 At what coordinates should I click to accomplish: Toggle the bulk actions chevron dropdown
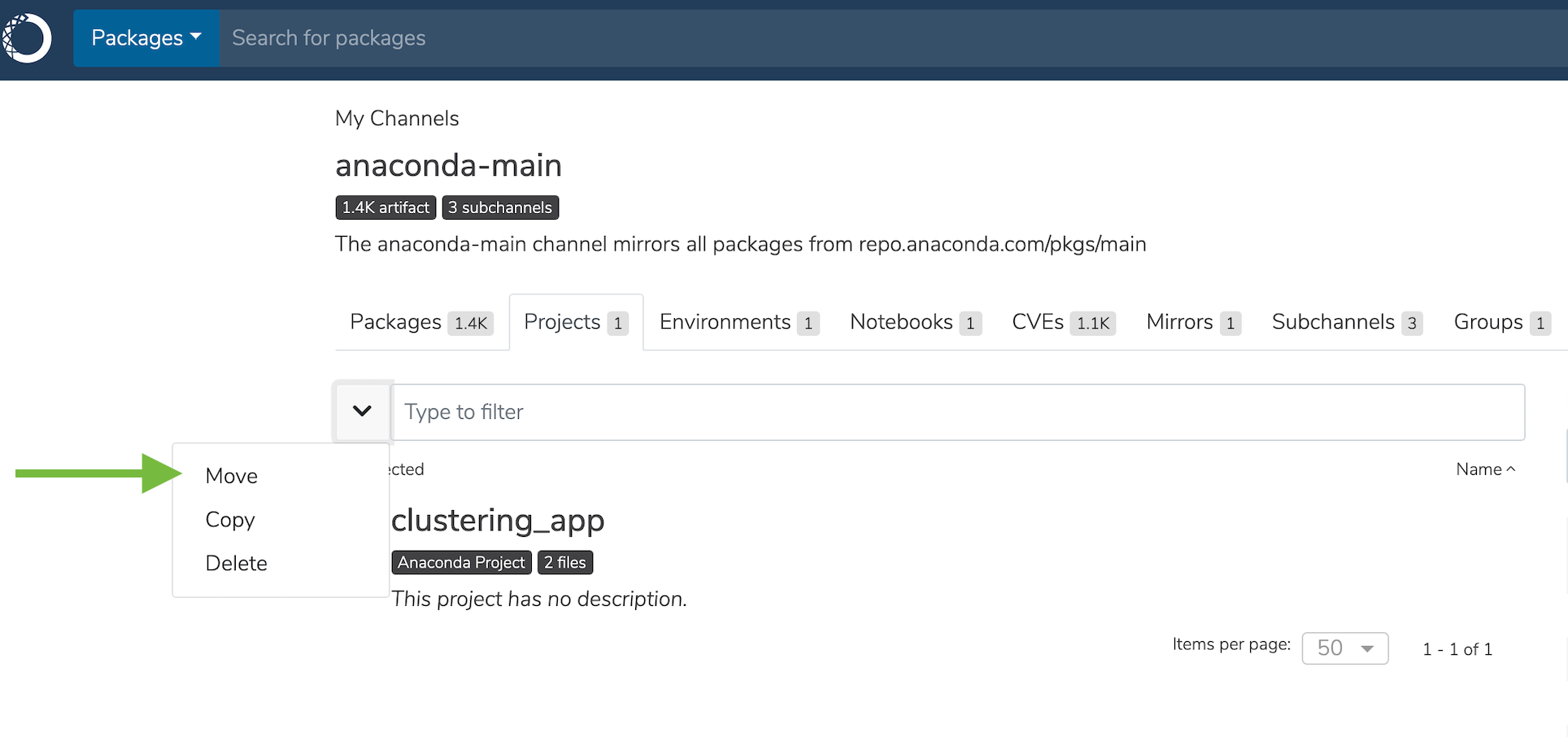[363, 412]
